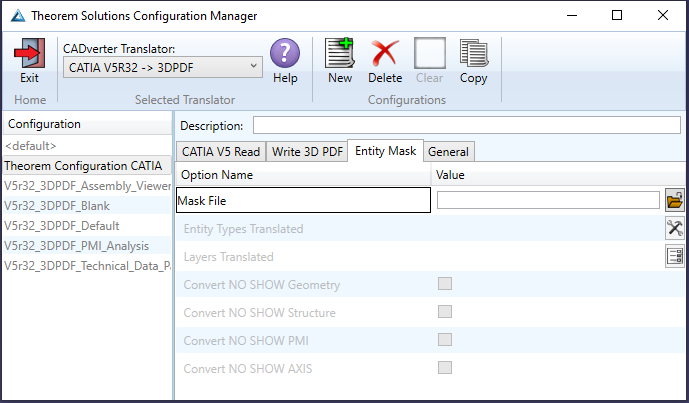
Task: Open Entity Types Translated tools icon
Action: point(674,229)
